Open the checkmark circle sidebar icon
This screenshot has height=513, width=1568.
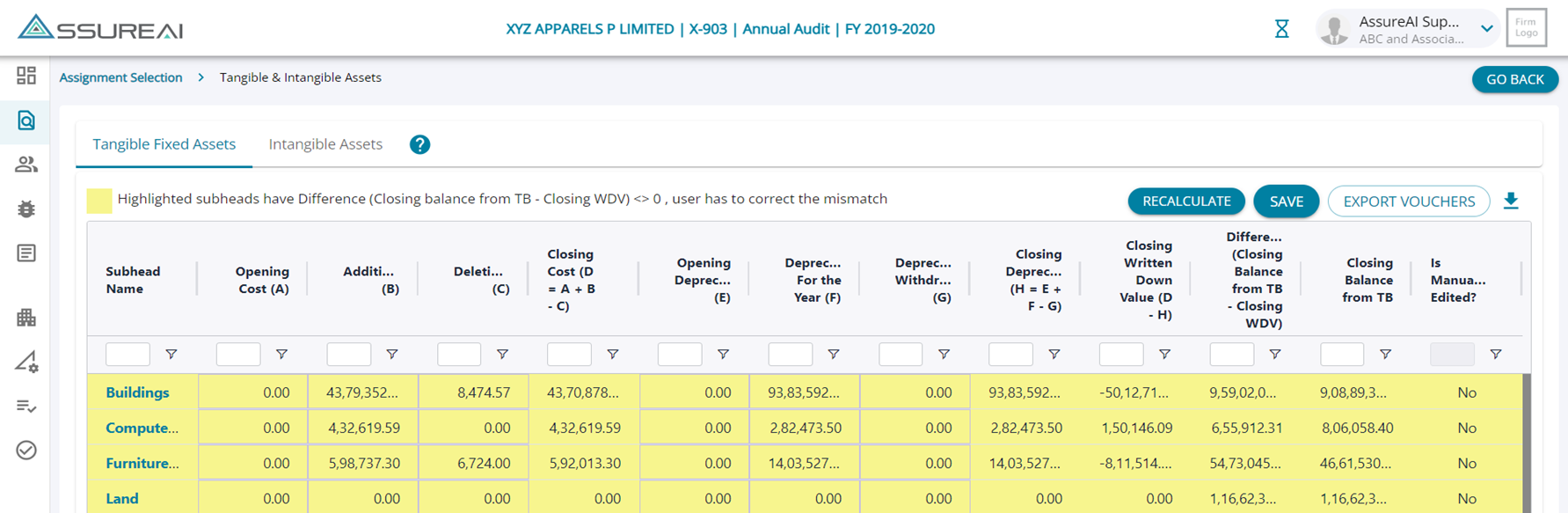point(26,451)
